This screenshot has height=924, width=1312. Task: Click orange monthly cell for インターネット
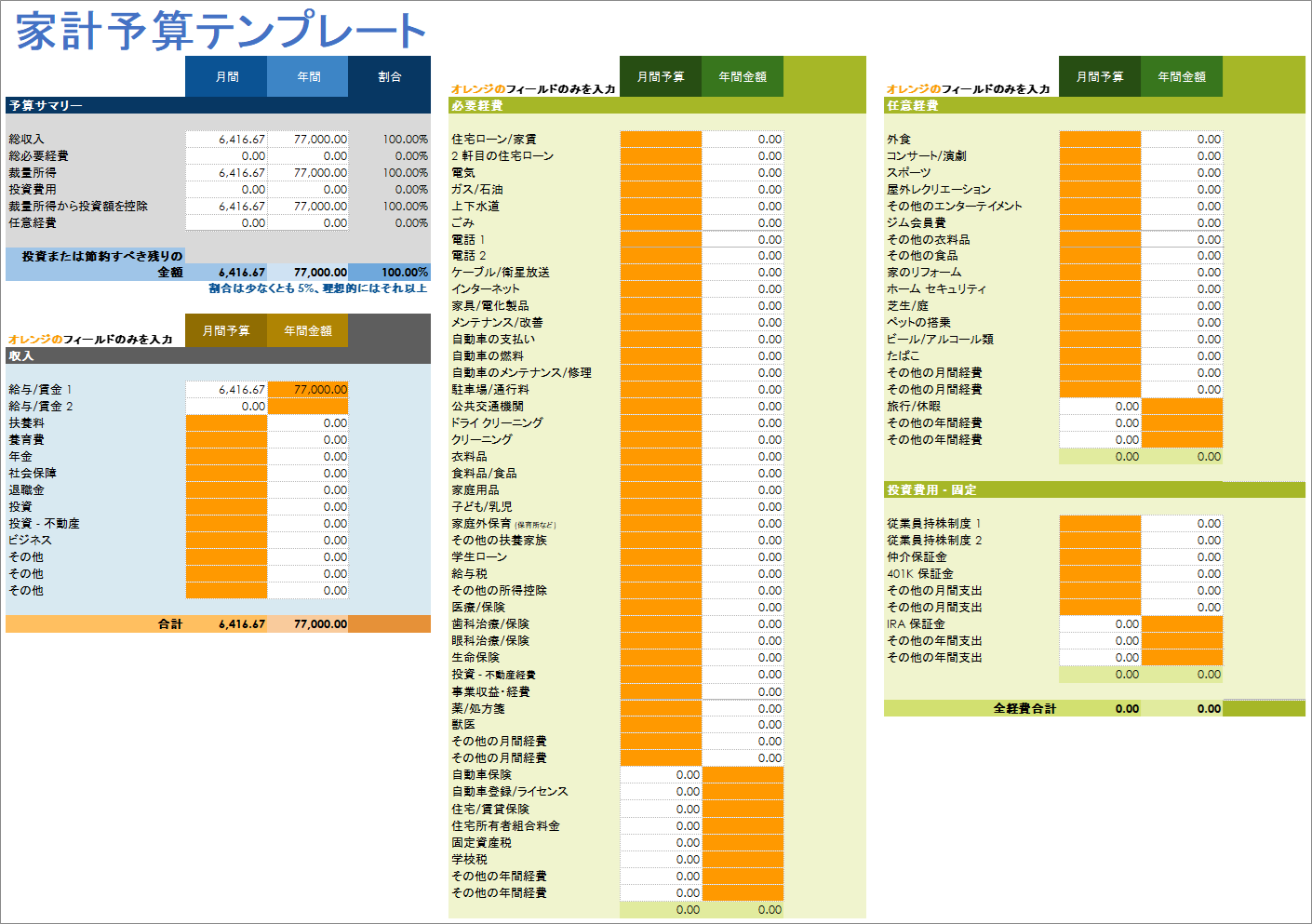click(661, 288)
